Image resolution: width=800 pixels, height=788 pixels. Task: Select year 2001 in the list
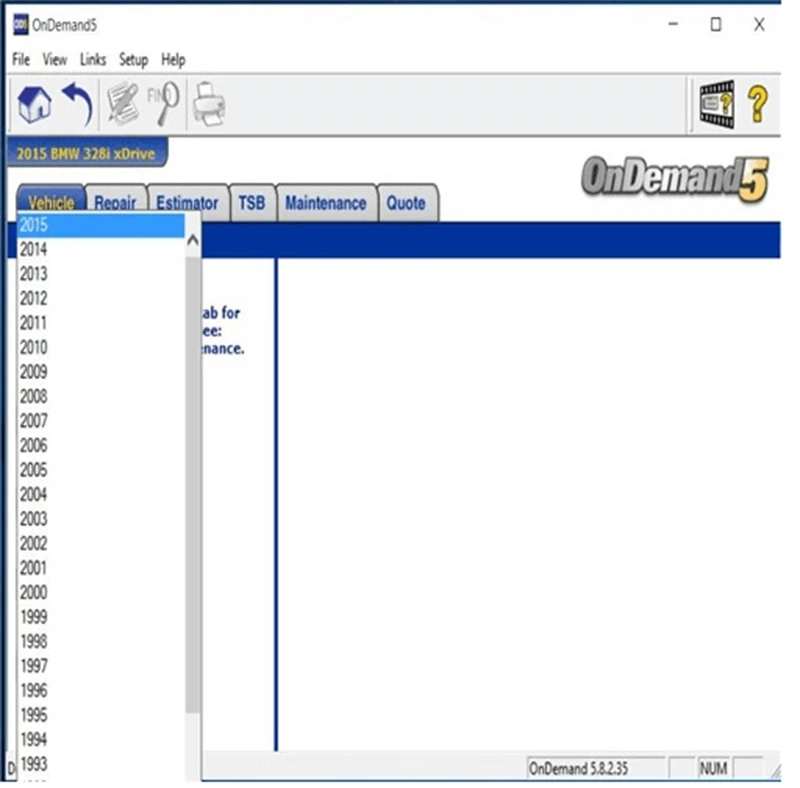pyautogui.click(x=101, y=568)
